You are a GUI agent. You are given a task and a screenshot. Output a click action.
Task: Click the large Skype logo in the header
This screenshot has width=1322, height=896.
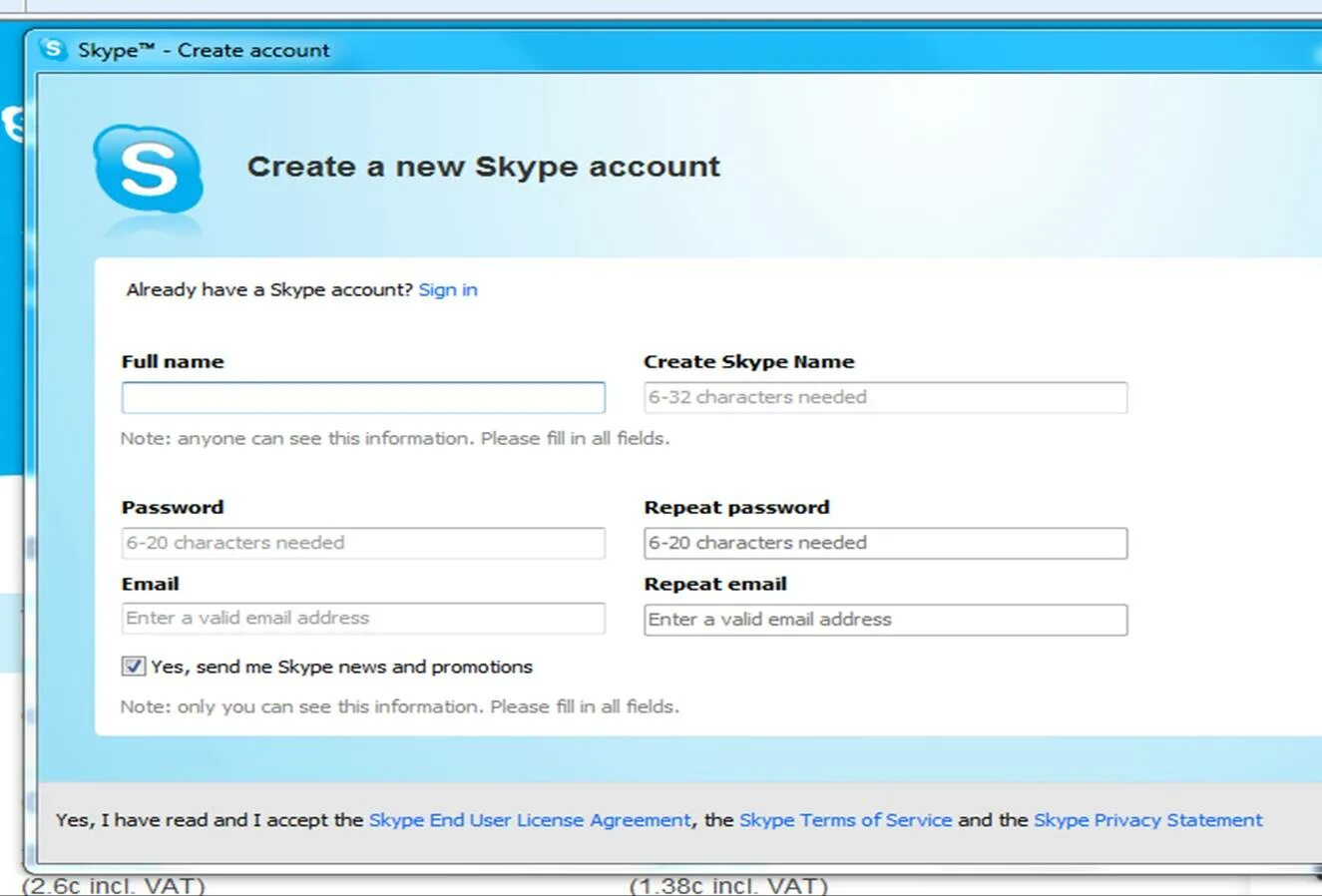click(x=148, y=169)
